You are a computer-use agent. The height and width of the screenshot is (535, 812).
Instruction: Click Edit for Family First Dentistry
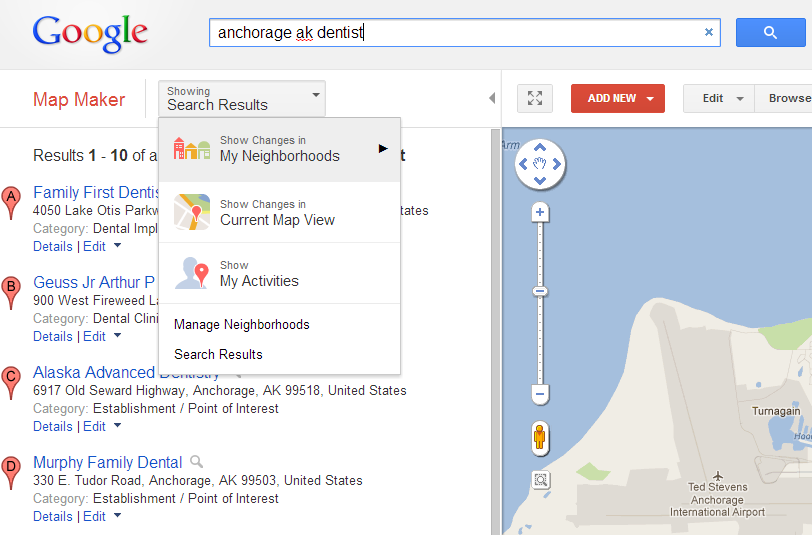pos(94,247)
